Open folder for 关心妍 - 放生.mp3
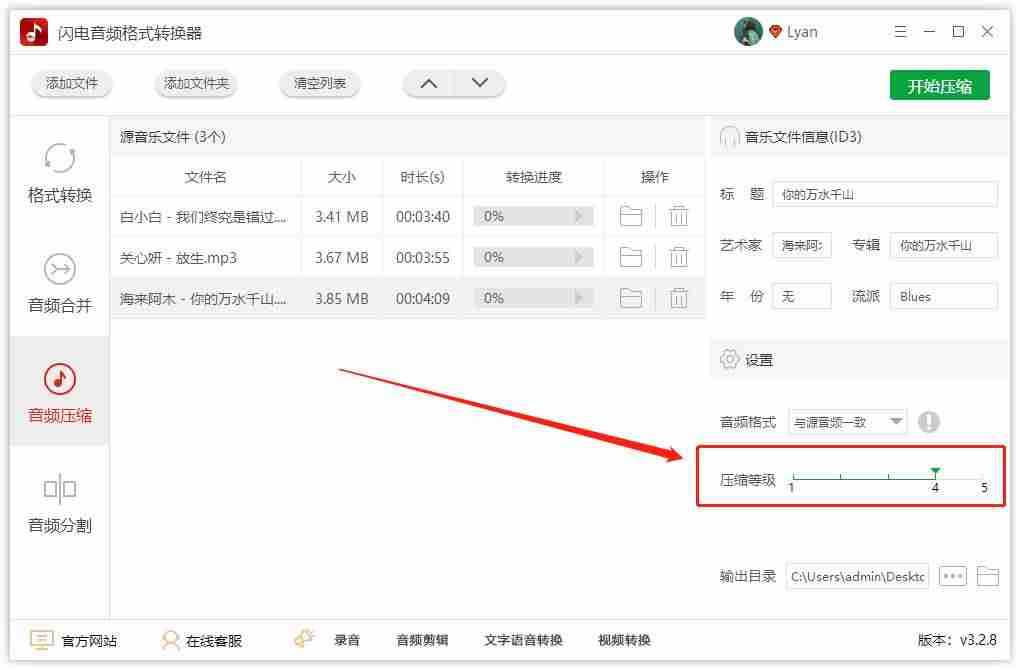Viewport: 1020px width, 670px height. (630, 258)
